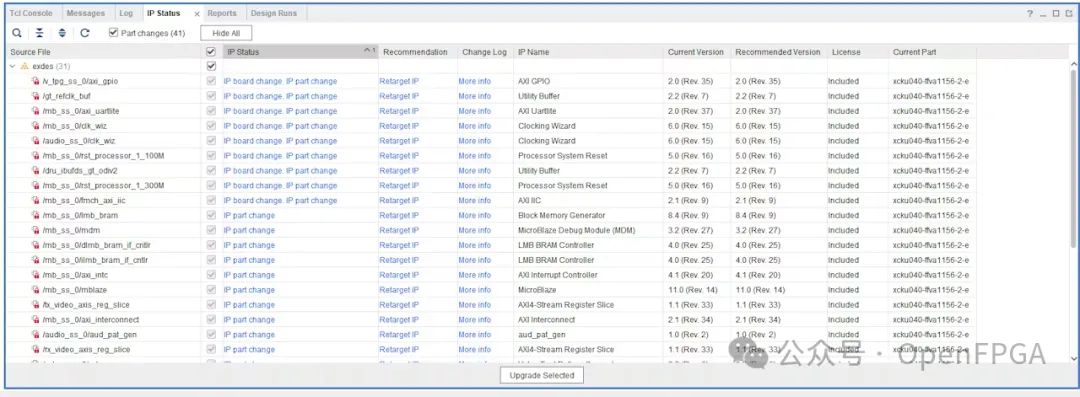
Task: Open the search tool in IP Status toolbar
Action: 17,32
